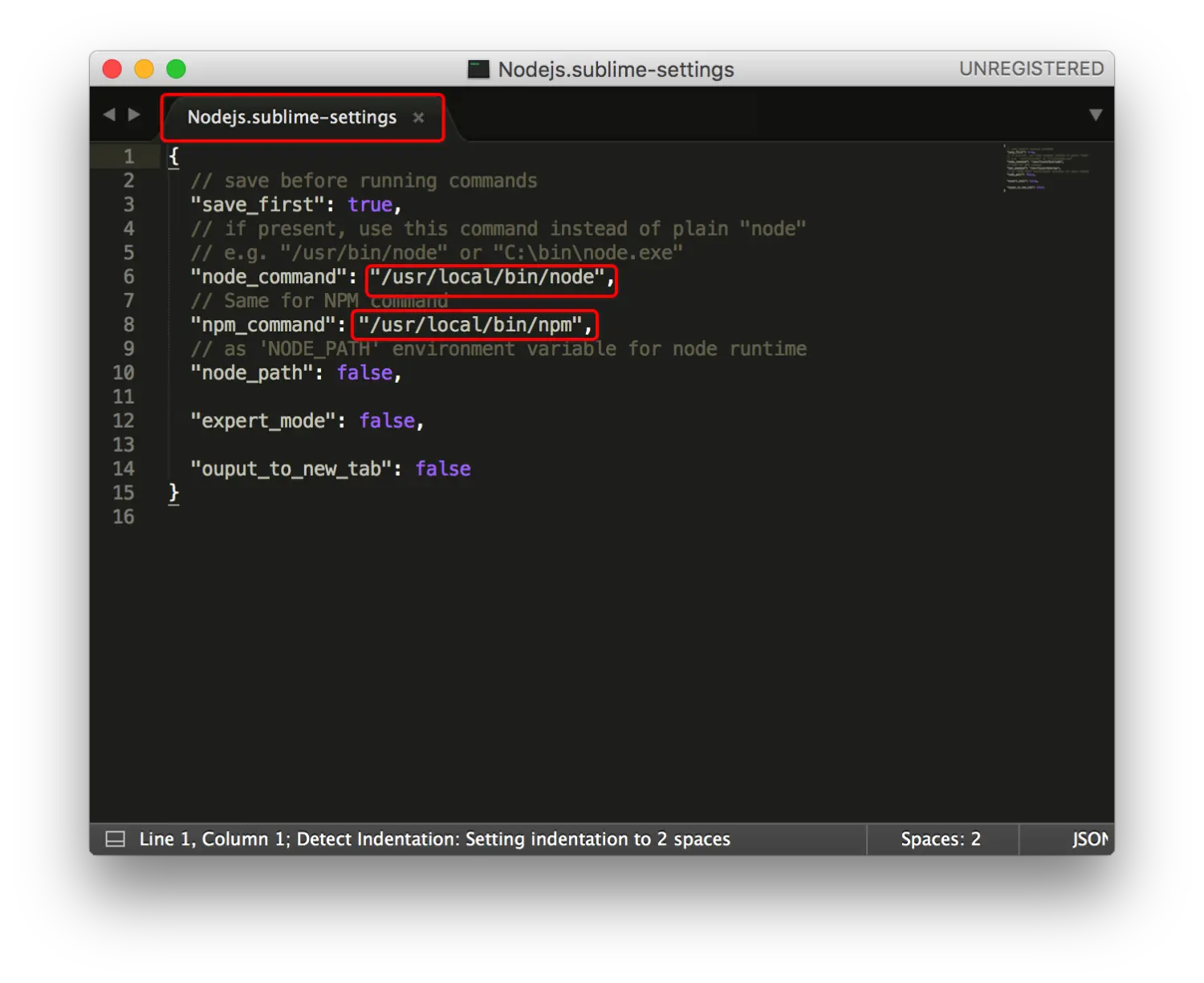Click the yellow minimize window button
The image size is (1204, 983).
point(144,69)
